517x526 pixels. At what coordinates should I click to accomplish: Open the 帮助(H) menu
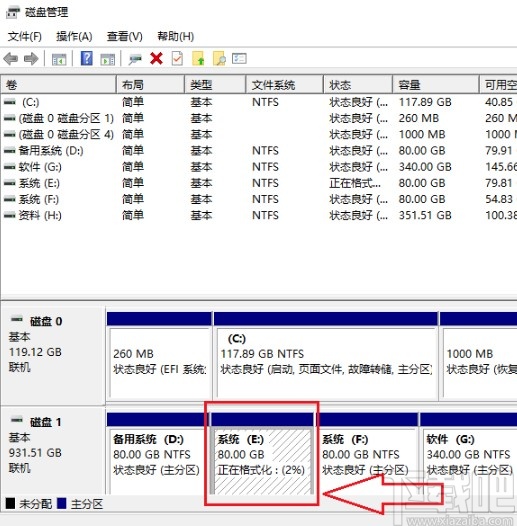click(x=176, y=36)
